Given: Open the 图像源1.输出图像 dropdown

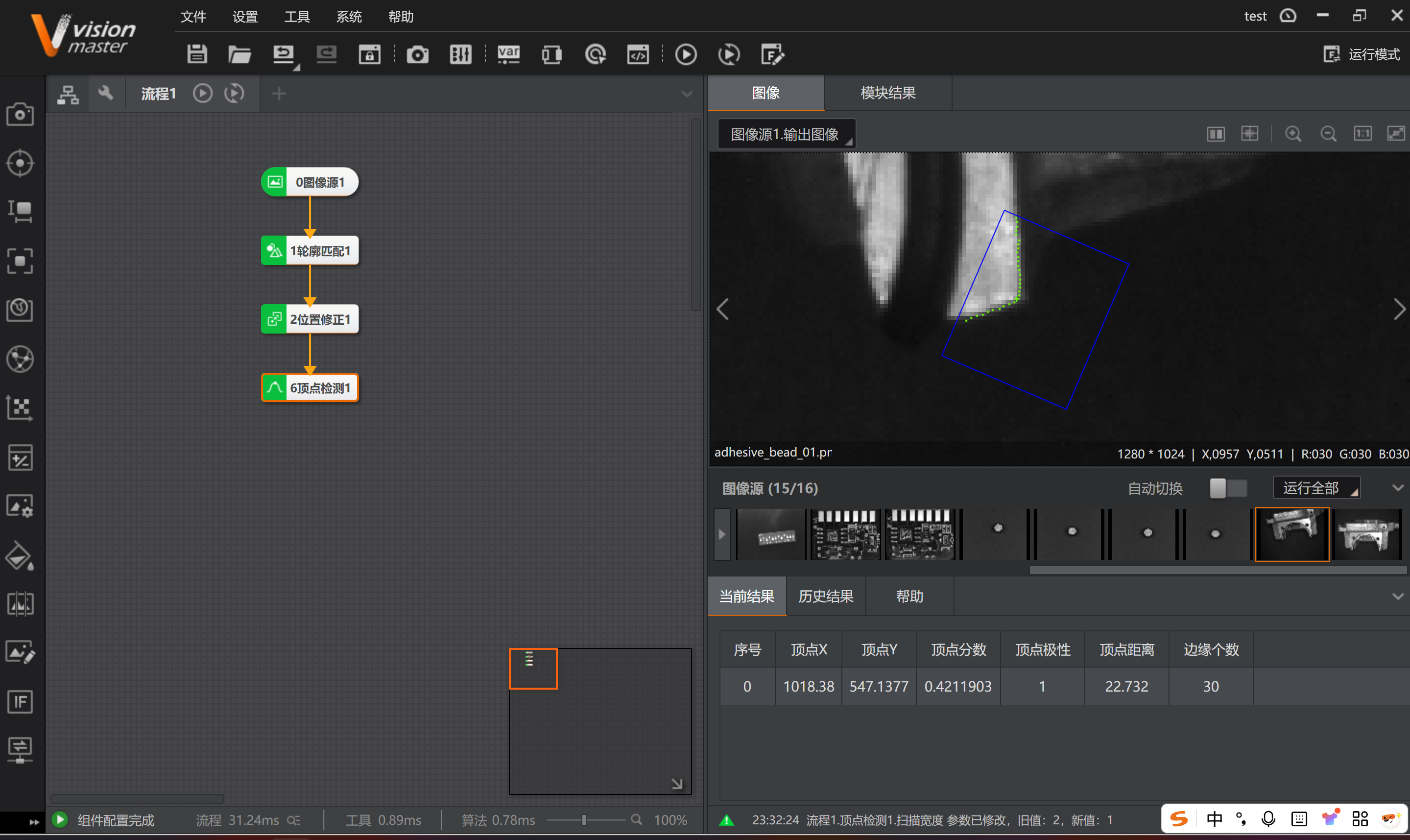Looking at the screenshot, I should 786,134.
